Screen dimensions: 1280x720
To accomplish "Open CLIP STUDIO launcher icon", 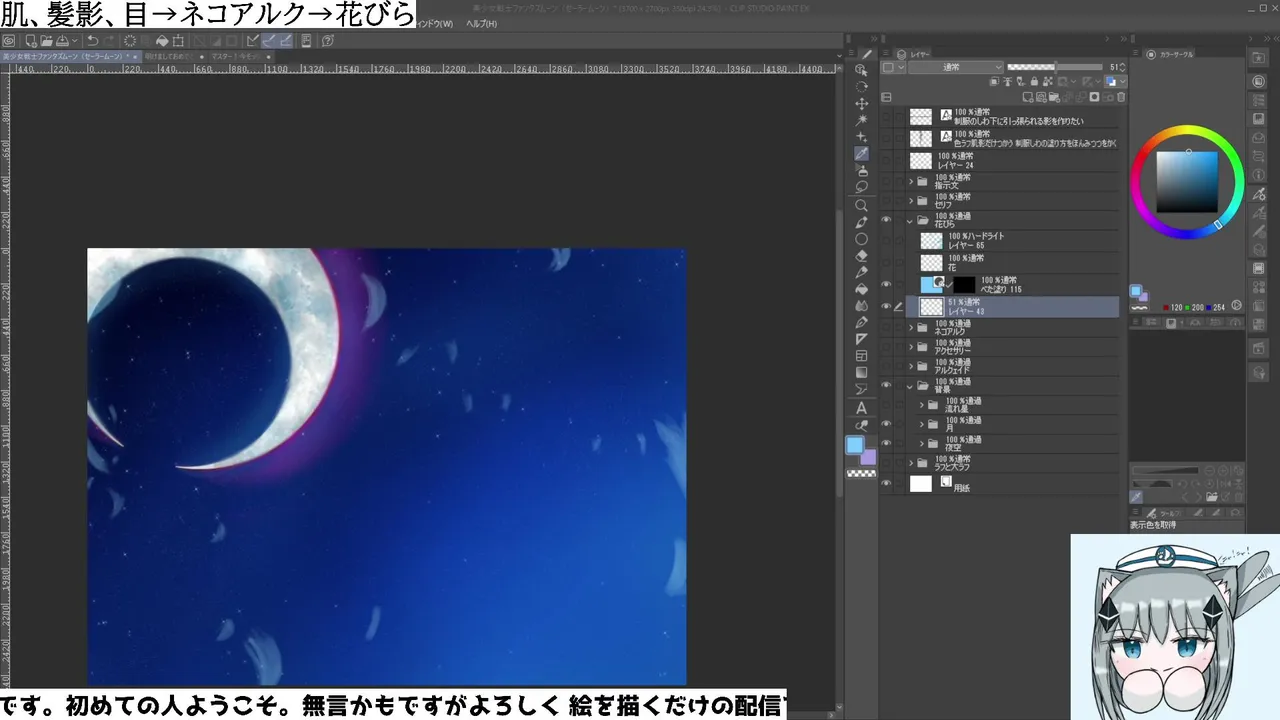I will (x=8, y=41).
